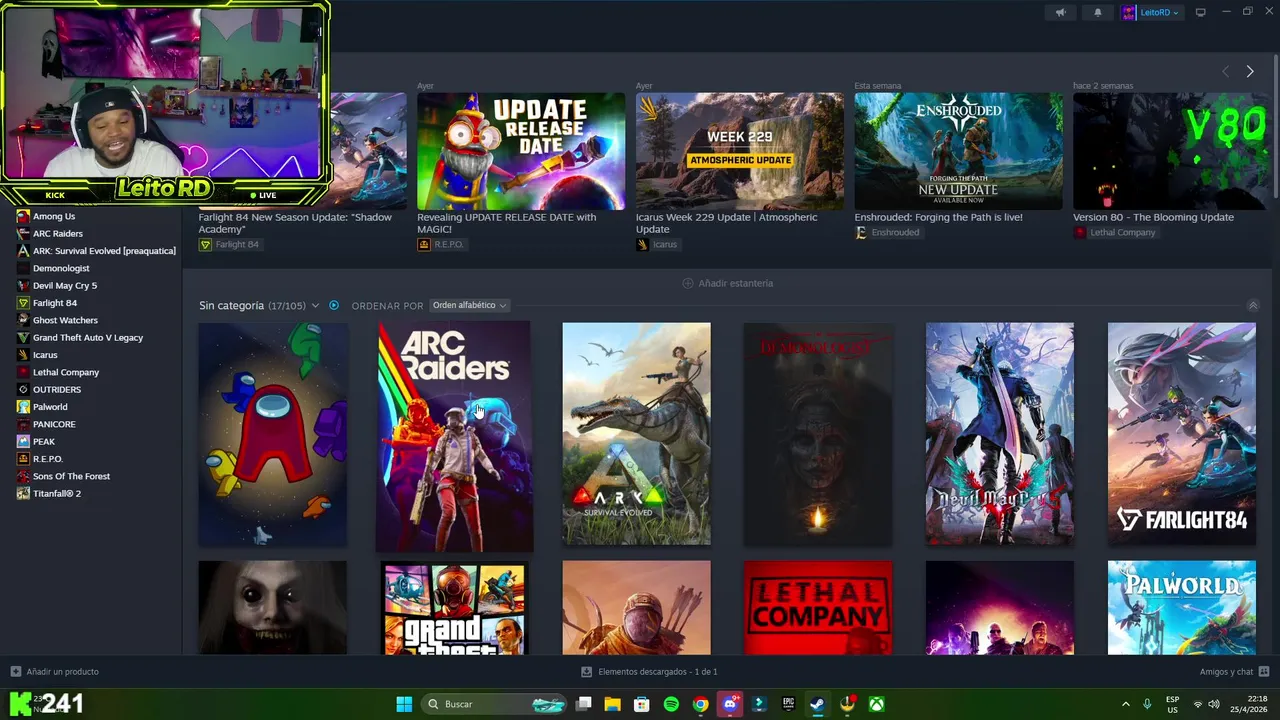
Task: Toggle the ready-to-play filter circle icon
Action: (x=334, y=305)
